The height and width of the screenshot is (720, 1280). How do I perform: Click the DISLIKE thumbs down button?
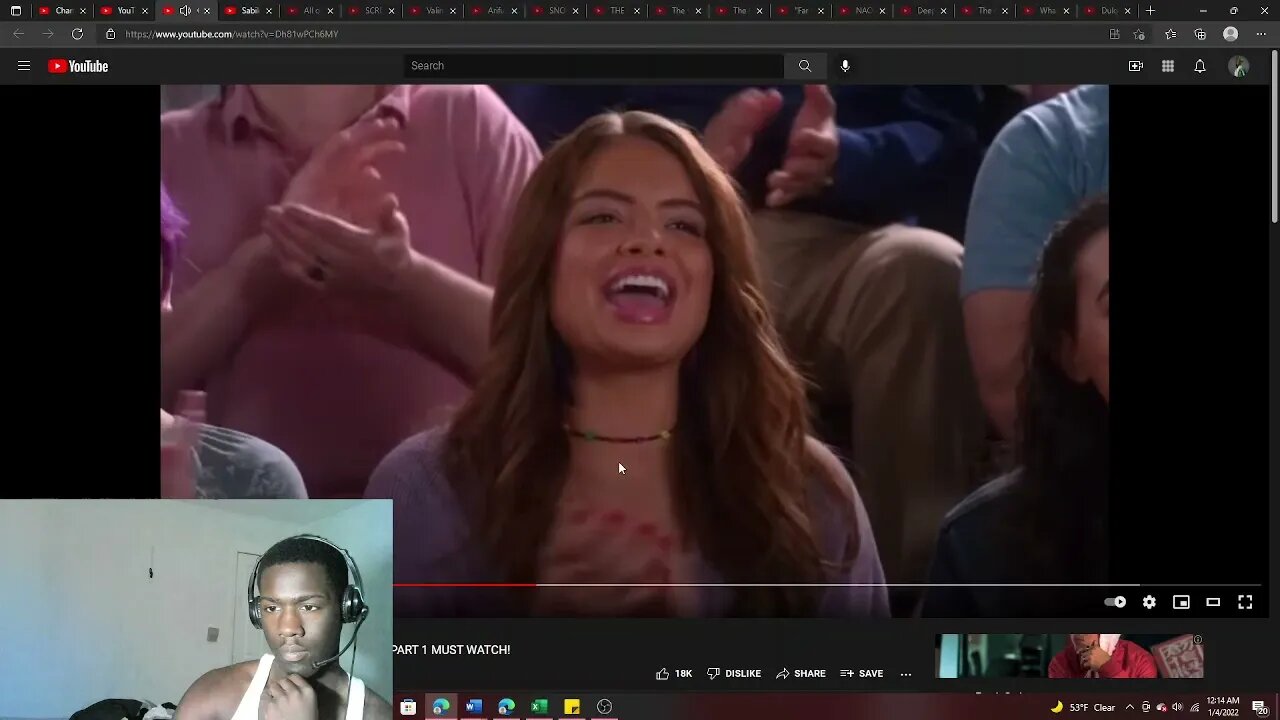click(x=734, y=674)
